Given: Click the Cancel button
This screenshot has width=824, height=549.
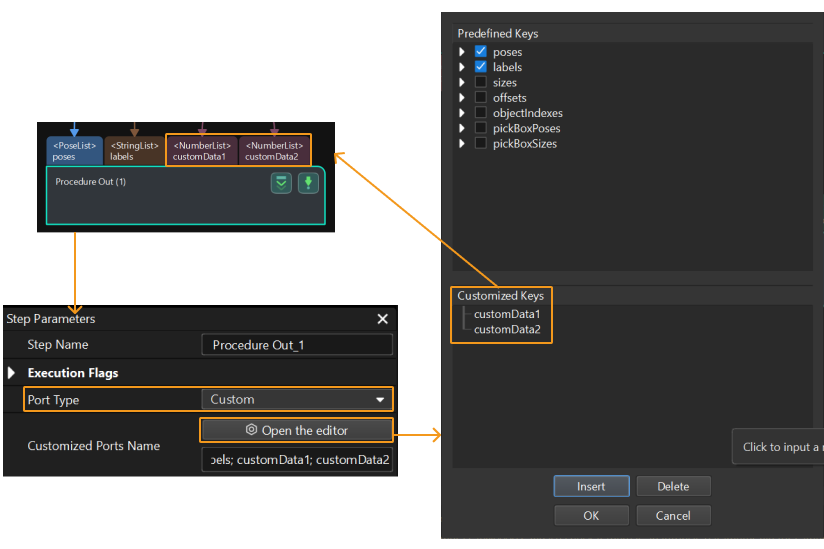Looking at the screenshot, I should 673,515.
